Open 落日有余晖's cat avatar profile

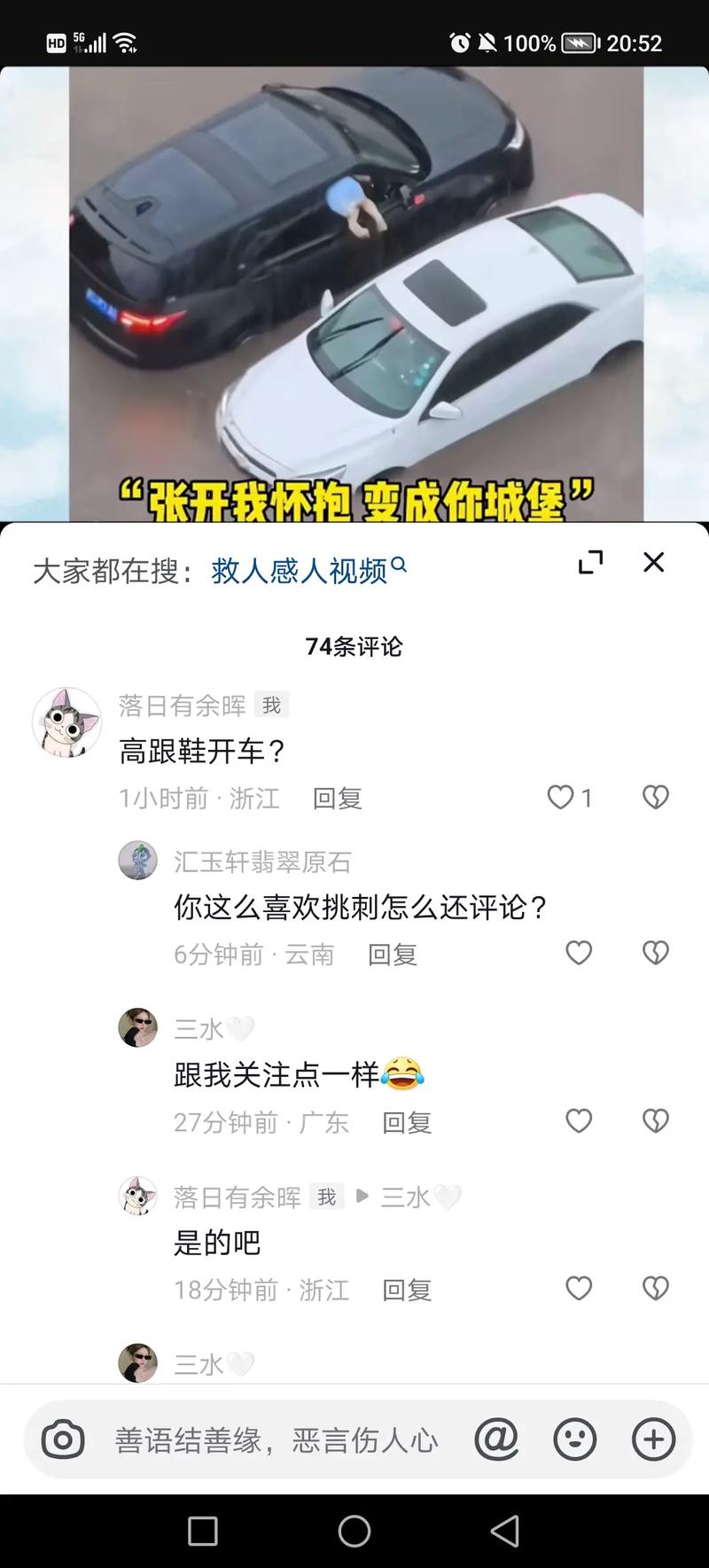click(66, 722)
